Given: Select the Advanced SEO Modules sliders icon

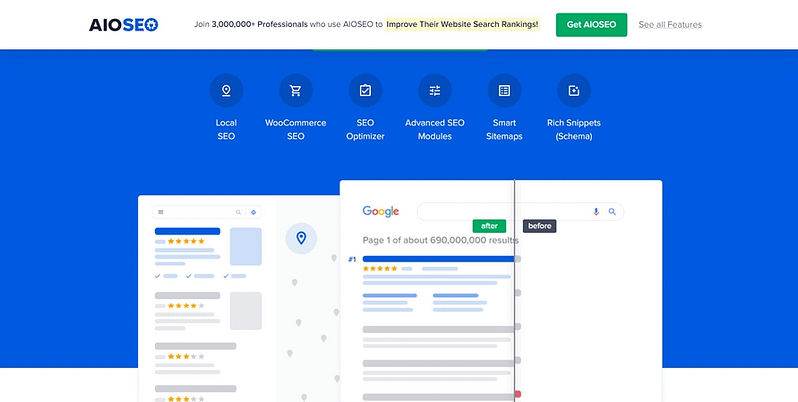Looking at the screenshot, I should click(x=435, y=91).
